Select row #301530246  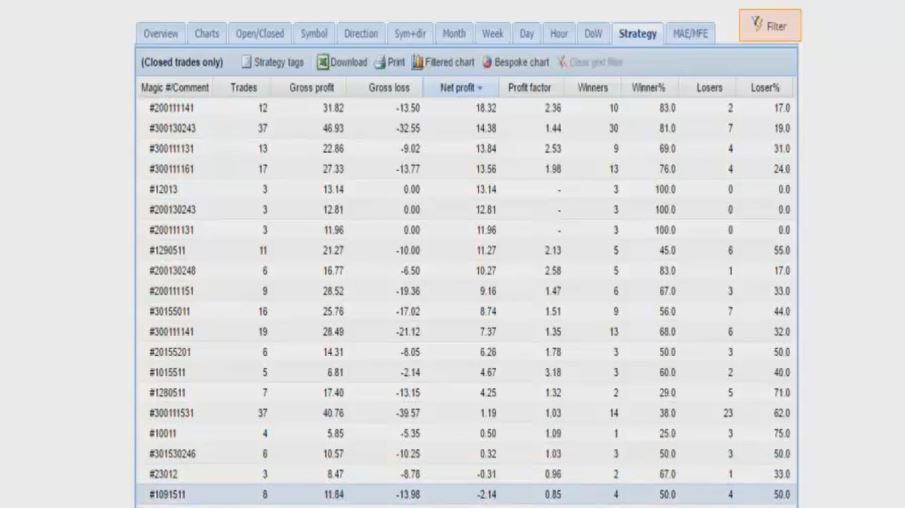pos(466,454)
